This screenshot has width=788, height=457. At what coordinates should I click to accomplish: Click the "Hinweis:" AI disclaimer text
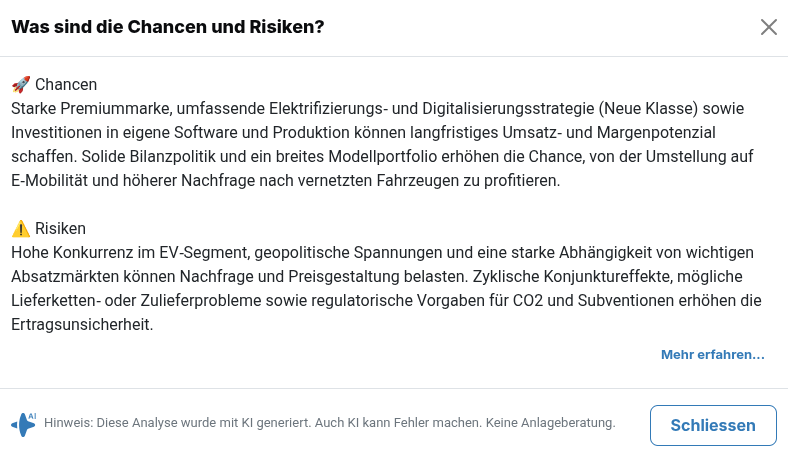click(68, 424)
